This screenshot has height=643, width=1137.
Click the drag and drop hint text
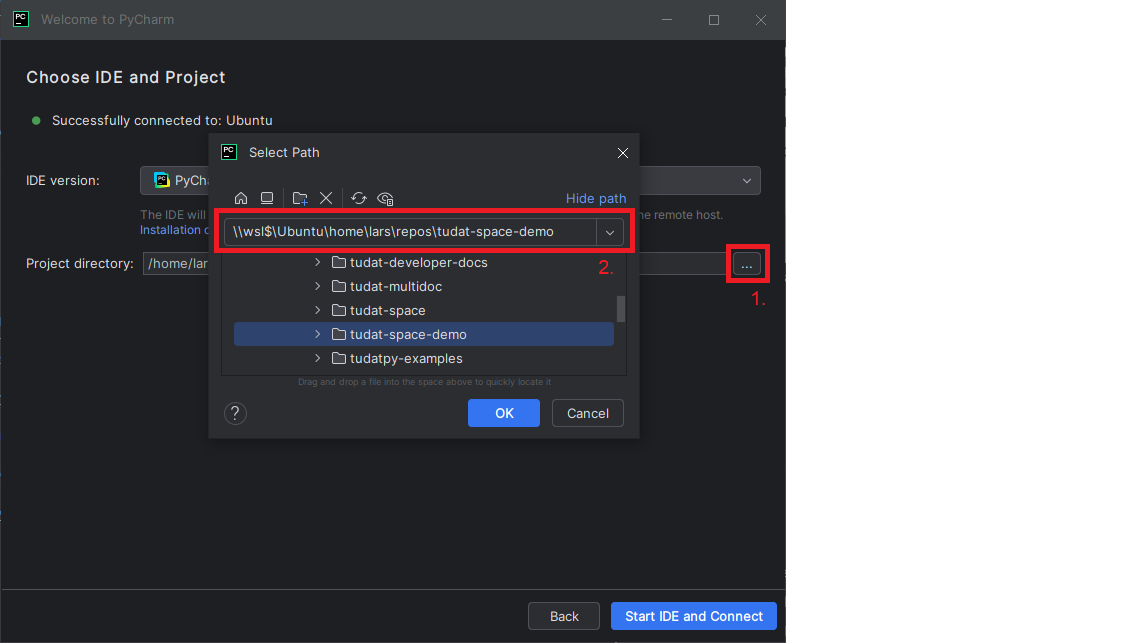(424, 382)
